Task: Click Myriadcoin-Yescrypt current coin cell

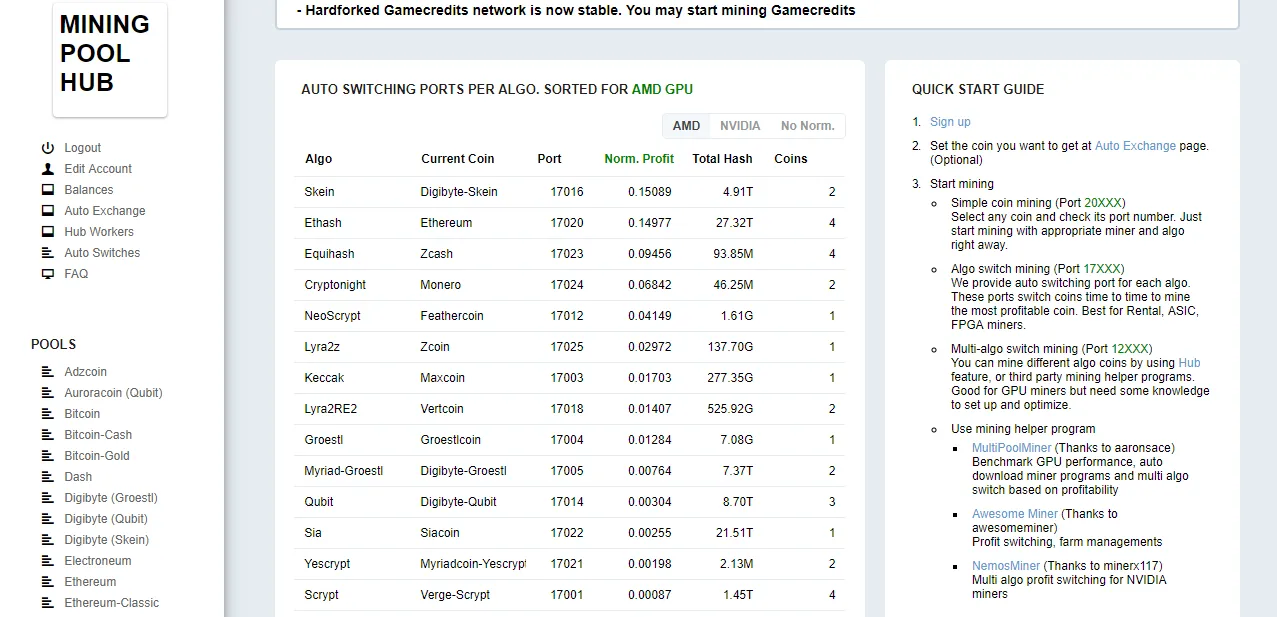Action: 473,564
